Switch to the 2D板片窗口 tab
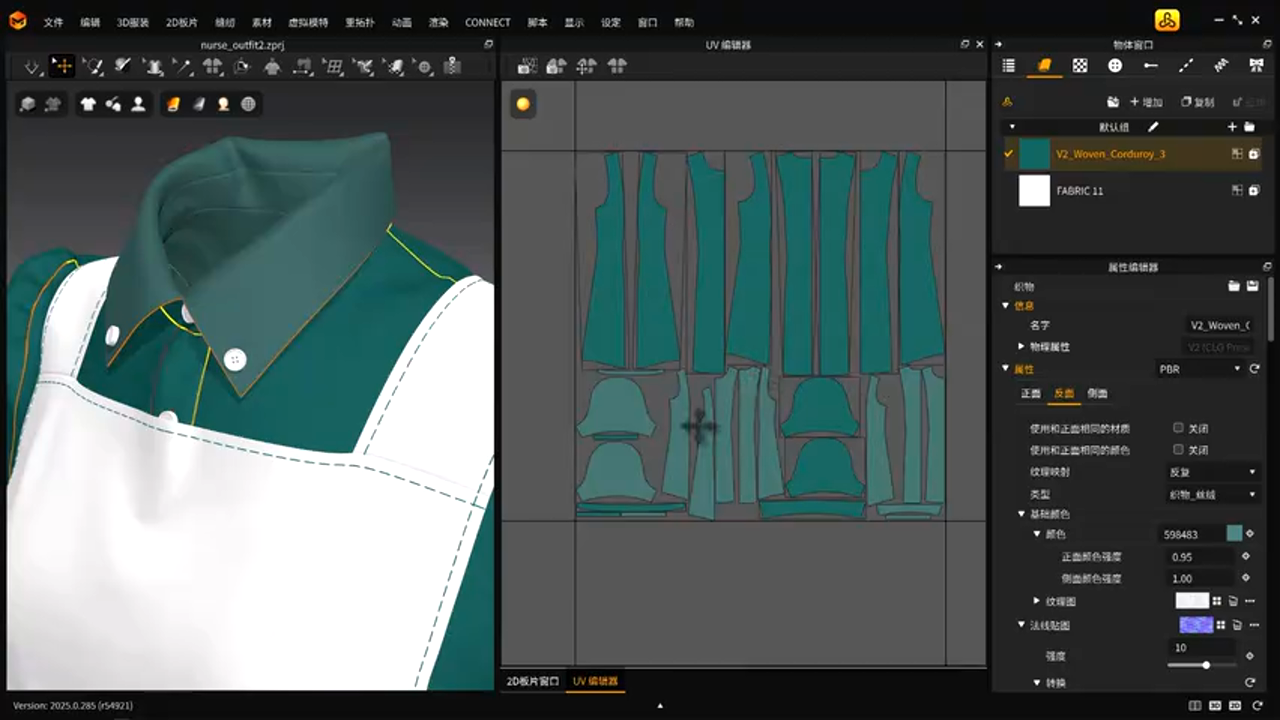The height and width of the screenshot is (720, 1280). pos(532,681)
